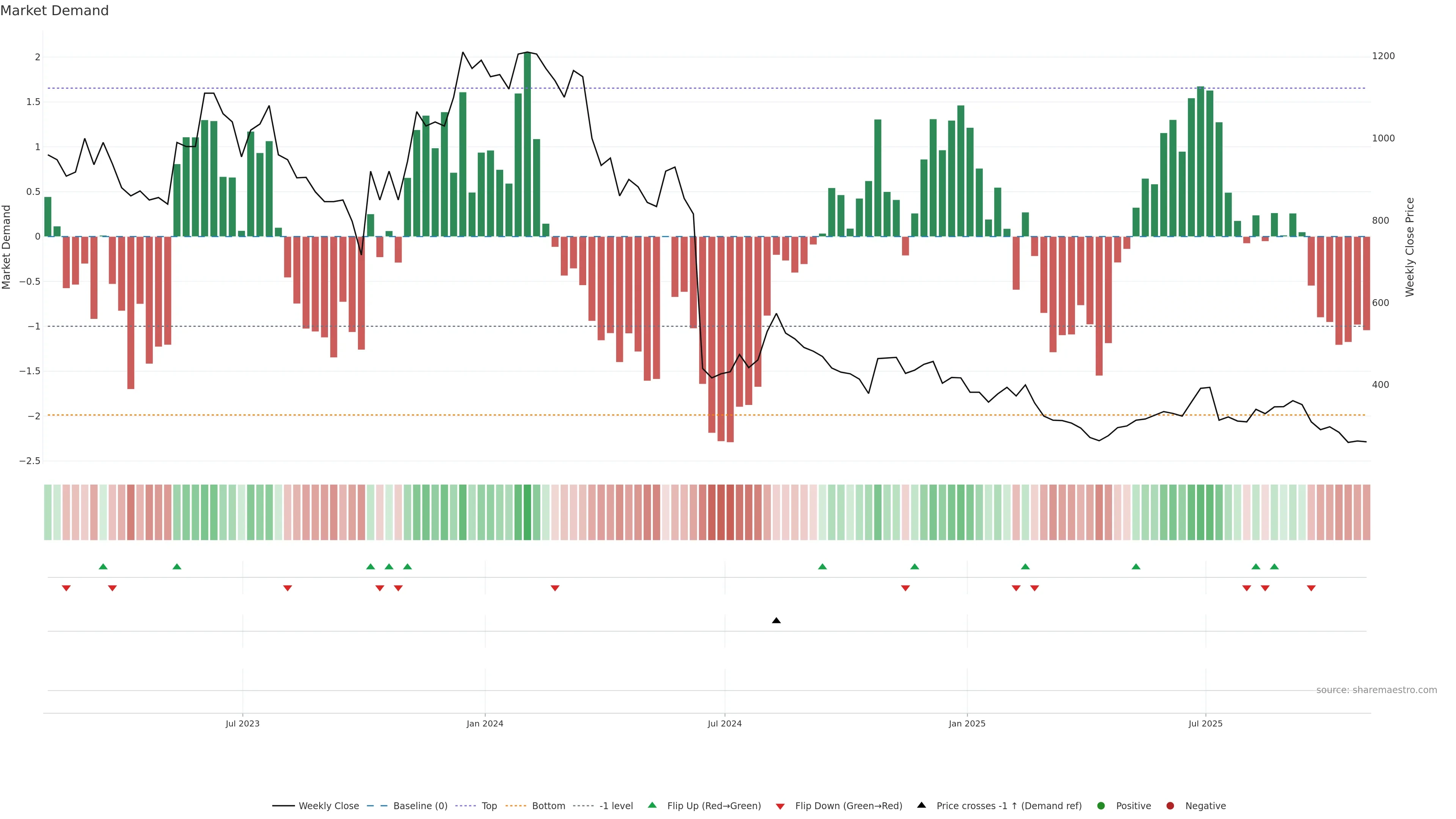Click the leftmost green flip-up marker
The width and height of the screenshot is (1456, 819).
click(103, 566)
